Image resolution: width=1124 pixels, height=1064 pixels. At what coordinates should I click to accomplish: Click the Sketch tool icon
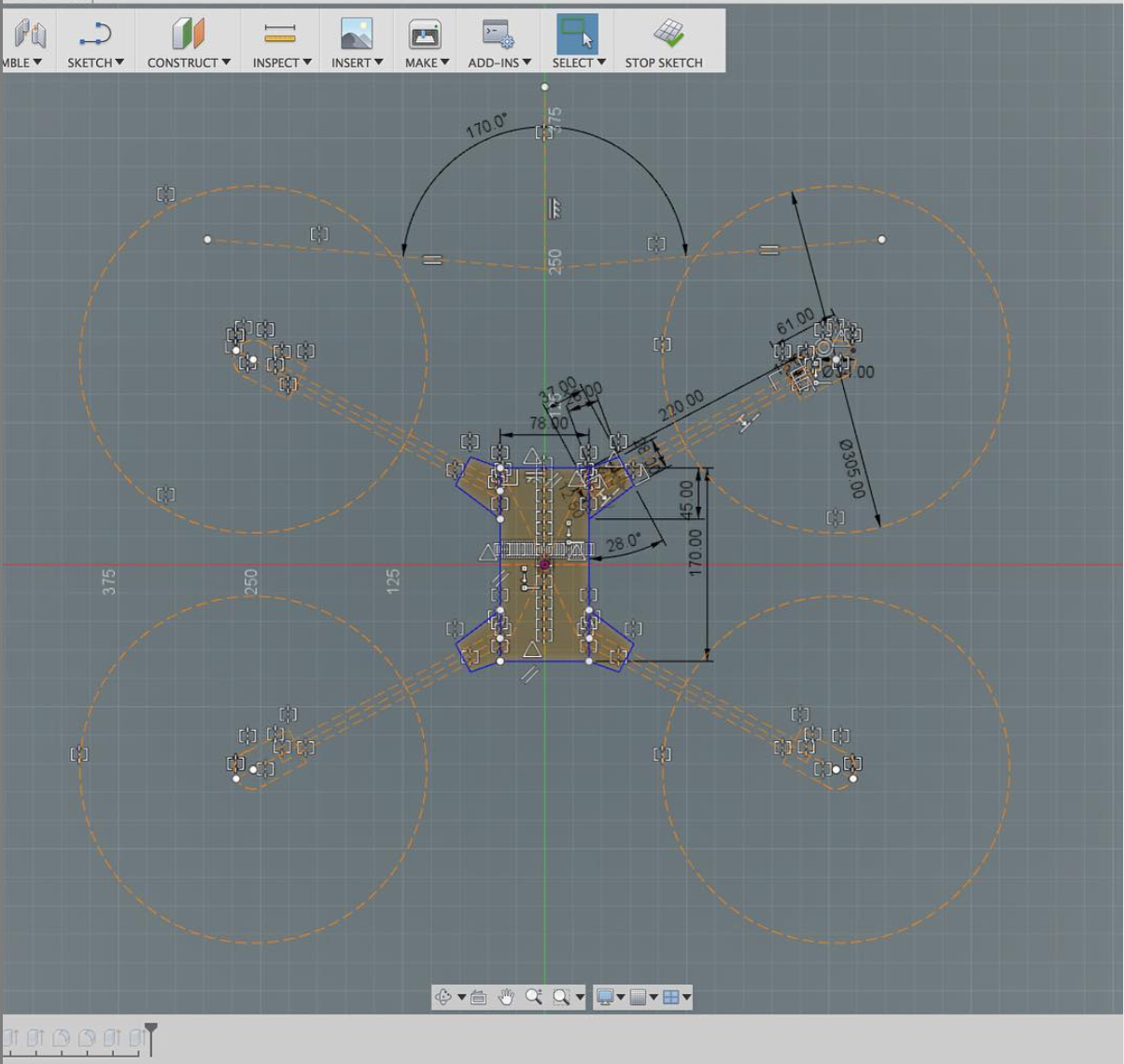pyautogui.click(x=95, y=35)
